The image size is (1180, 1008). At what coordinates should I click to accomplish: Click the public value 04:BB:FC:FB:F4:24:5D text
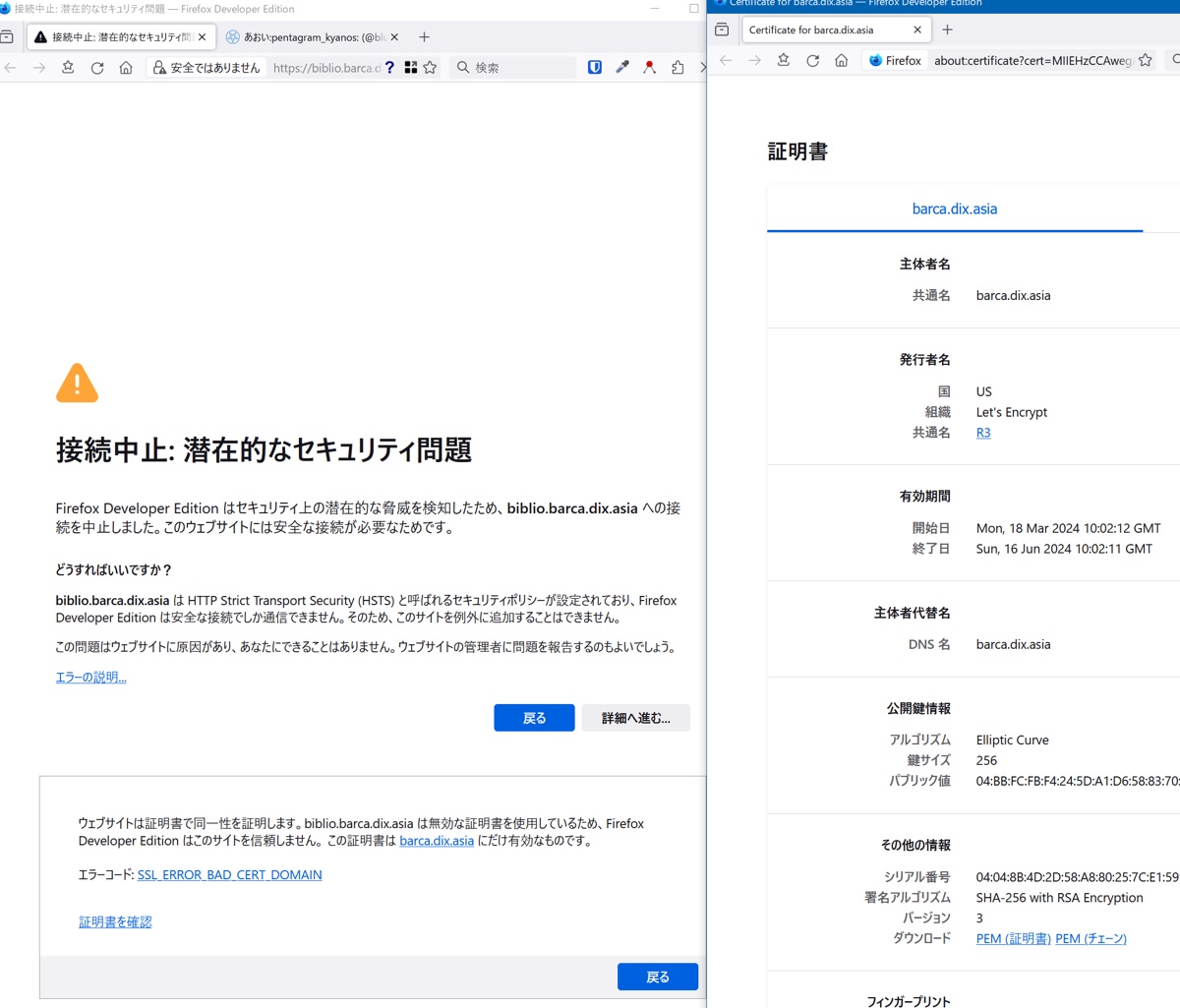coord(1078,781)
